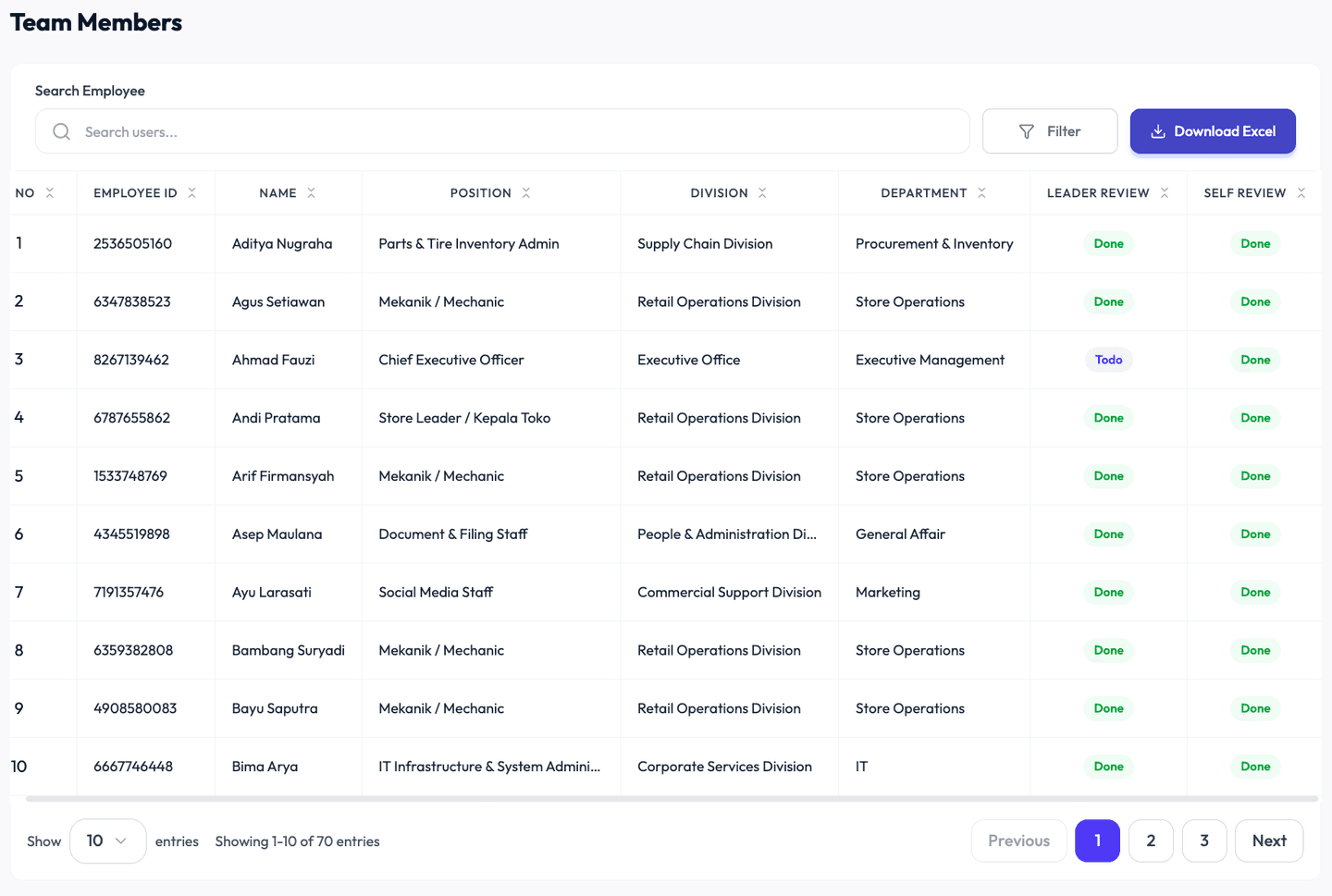Sort by Department column icon
1332x896 pixels.
(981, 192)
